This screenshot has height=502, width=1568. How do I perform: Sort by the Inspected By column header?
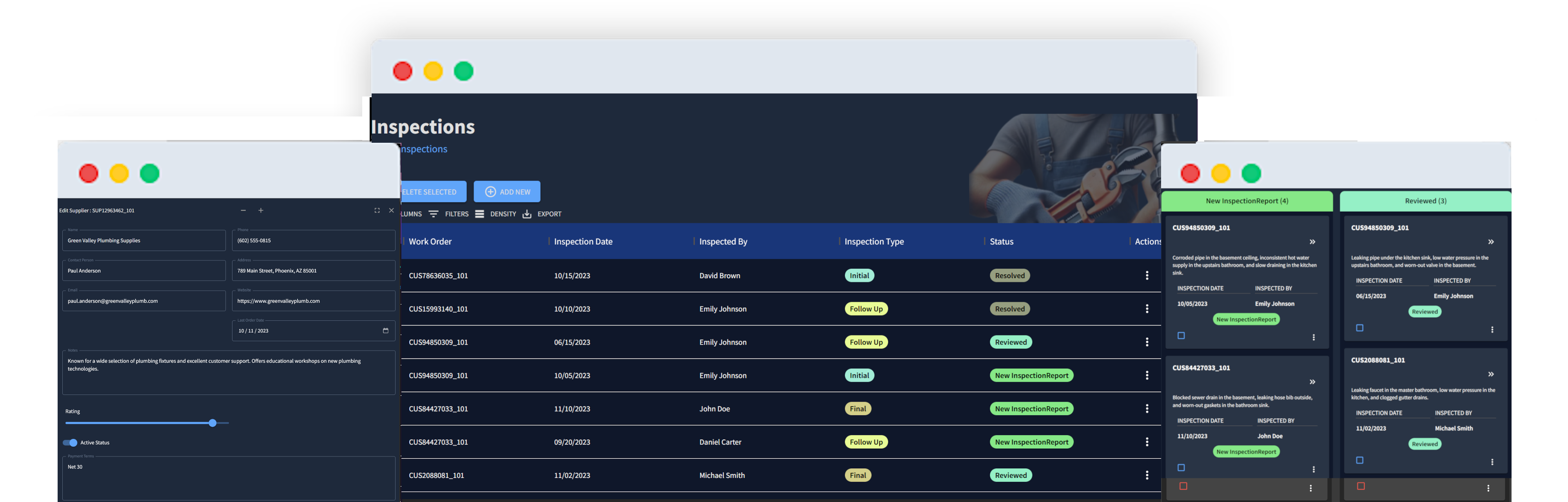[723, 242]
